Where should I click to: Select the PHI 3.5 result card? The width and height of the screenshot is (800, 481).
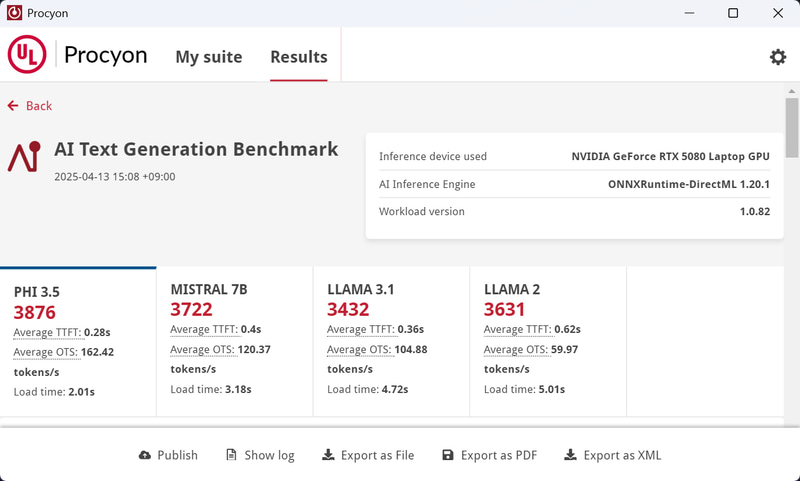click(x=78, y=341)
